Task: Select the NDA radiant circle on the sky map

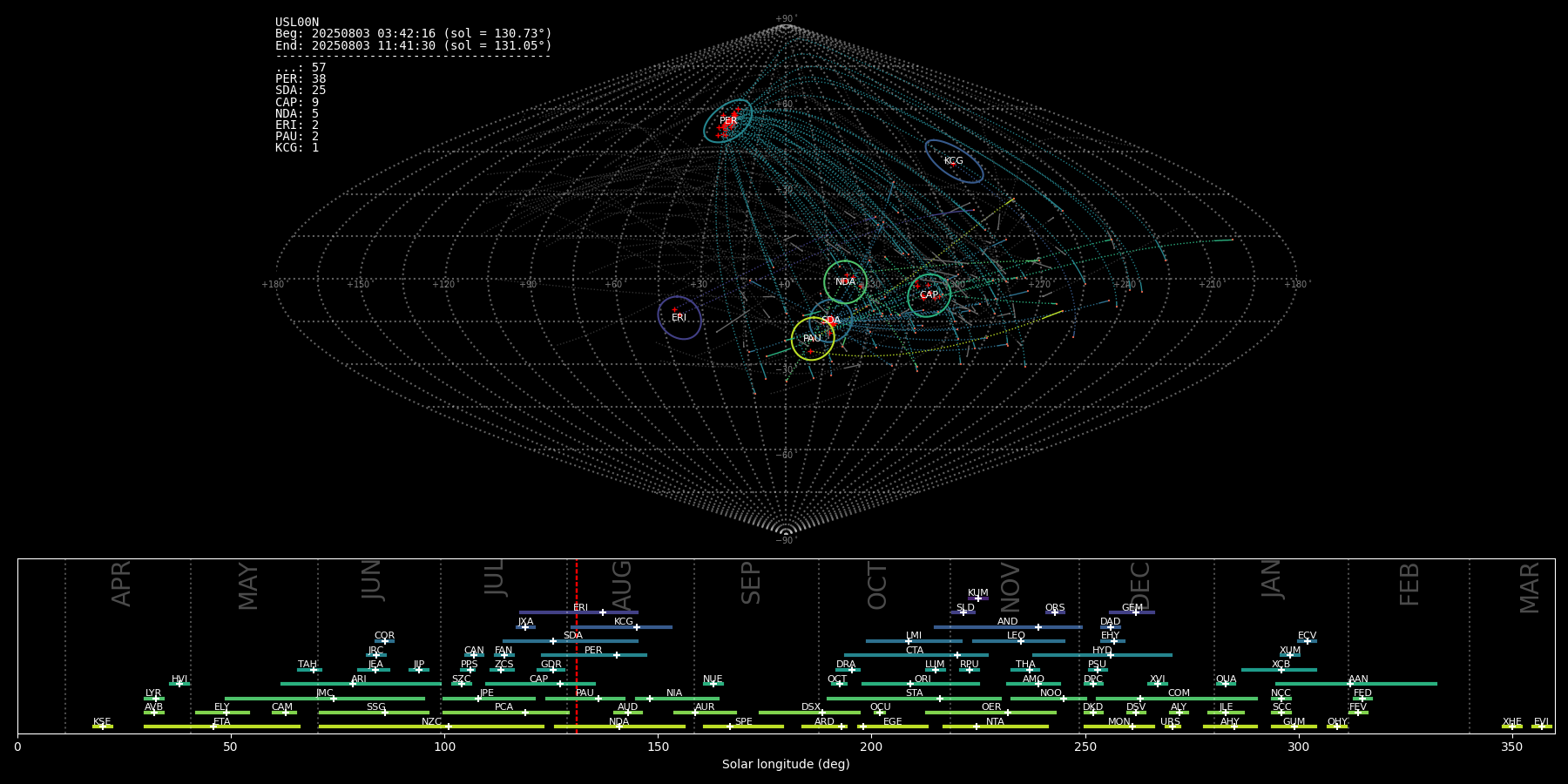Action: pos(845,281)
